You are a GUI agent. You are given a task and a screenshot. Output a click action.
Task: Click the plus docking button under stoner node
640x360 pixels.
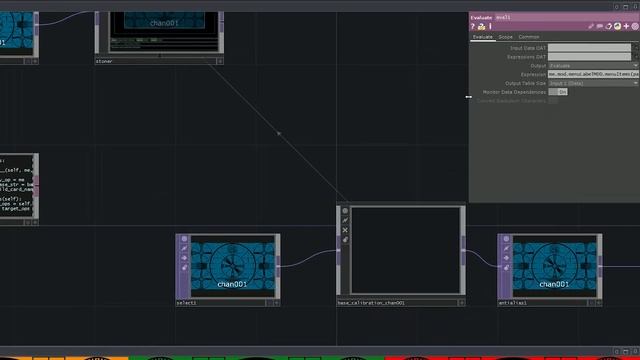click(220, 61)
